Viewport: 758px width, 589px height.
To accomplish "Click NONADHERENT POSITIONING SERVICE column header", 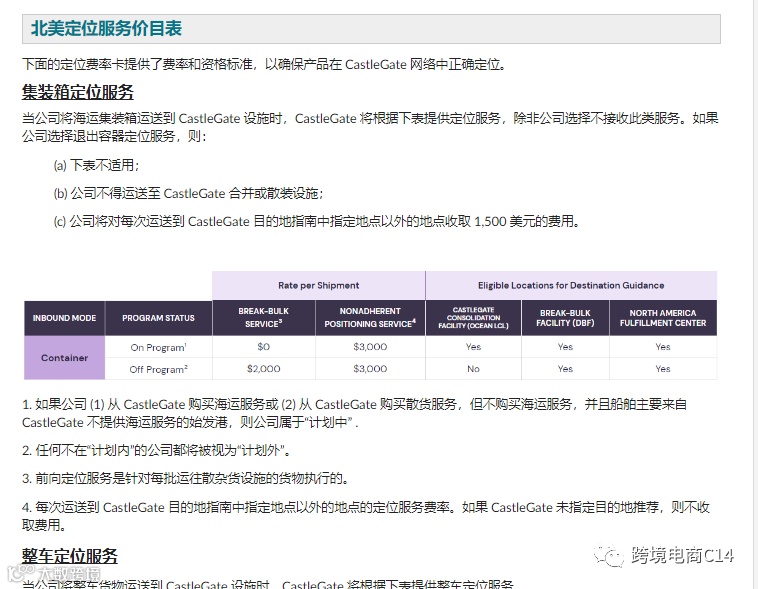I will tap(370, 318).
